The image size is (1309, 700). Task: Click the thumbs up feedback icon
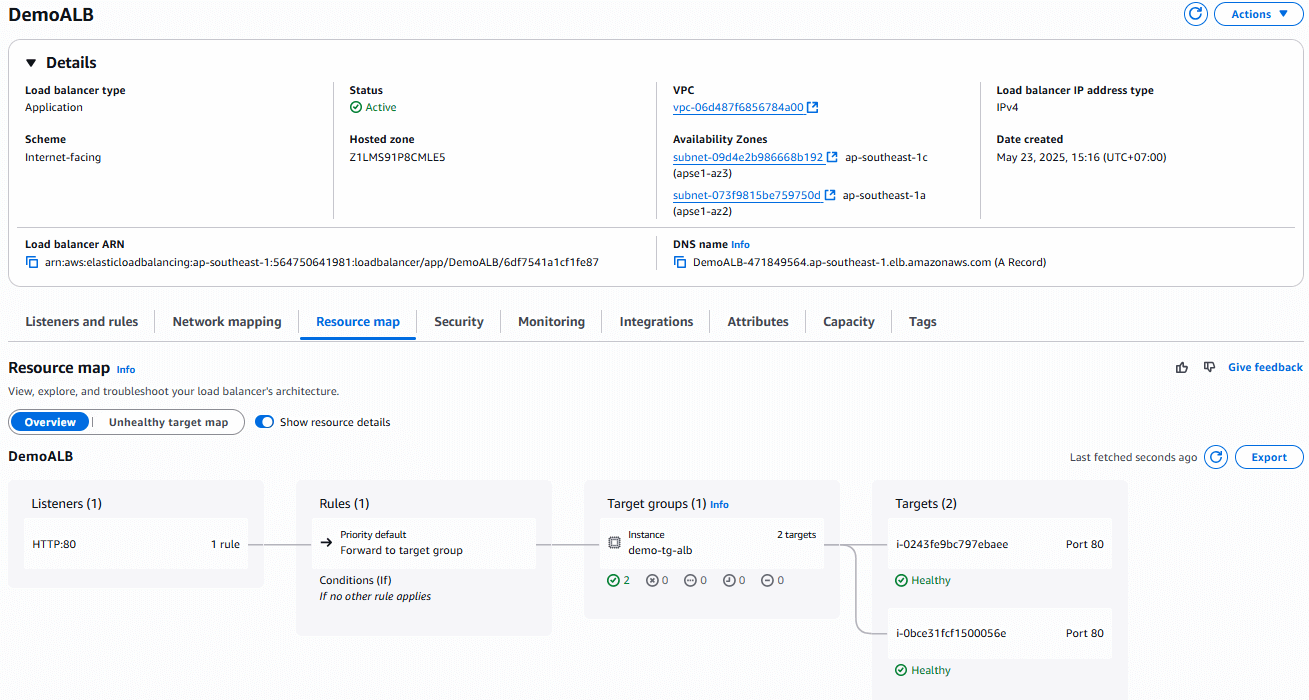coord(1182,368)
